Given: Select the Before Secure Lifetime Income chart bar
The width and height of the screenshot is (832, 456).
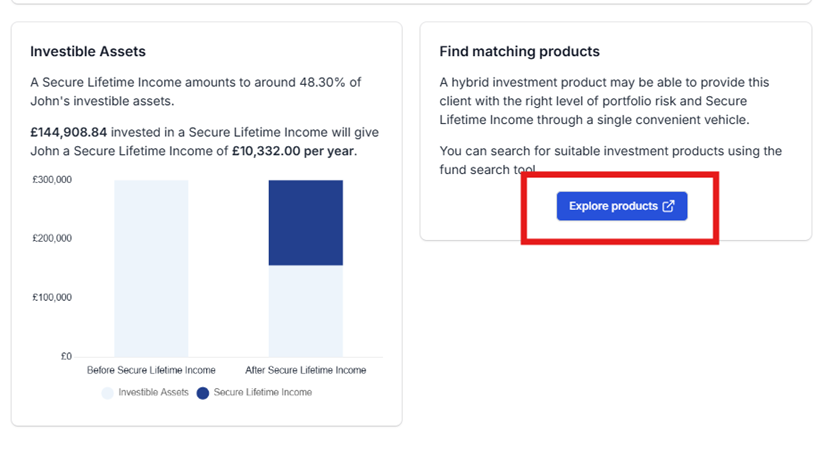Looking at the screenshot, I should click(151, 268).
